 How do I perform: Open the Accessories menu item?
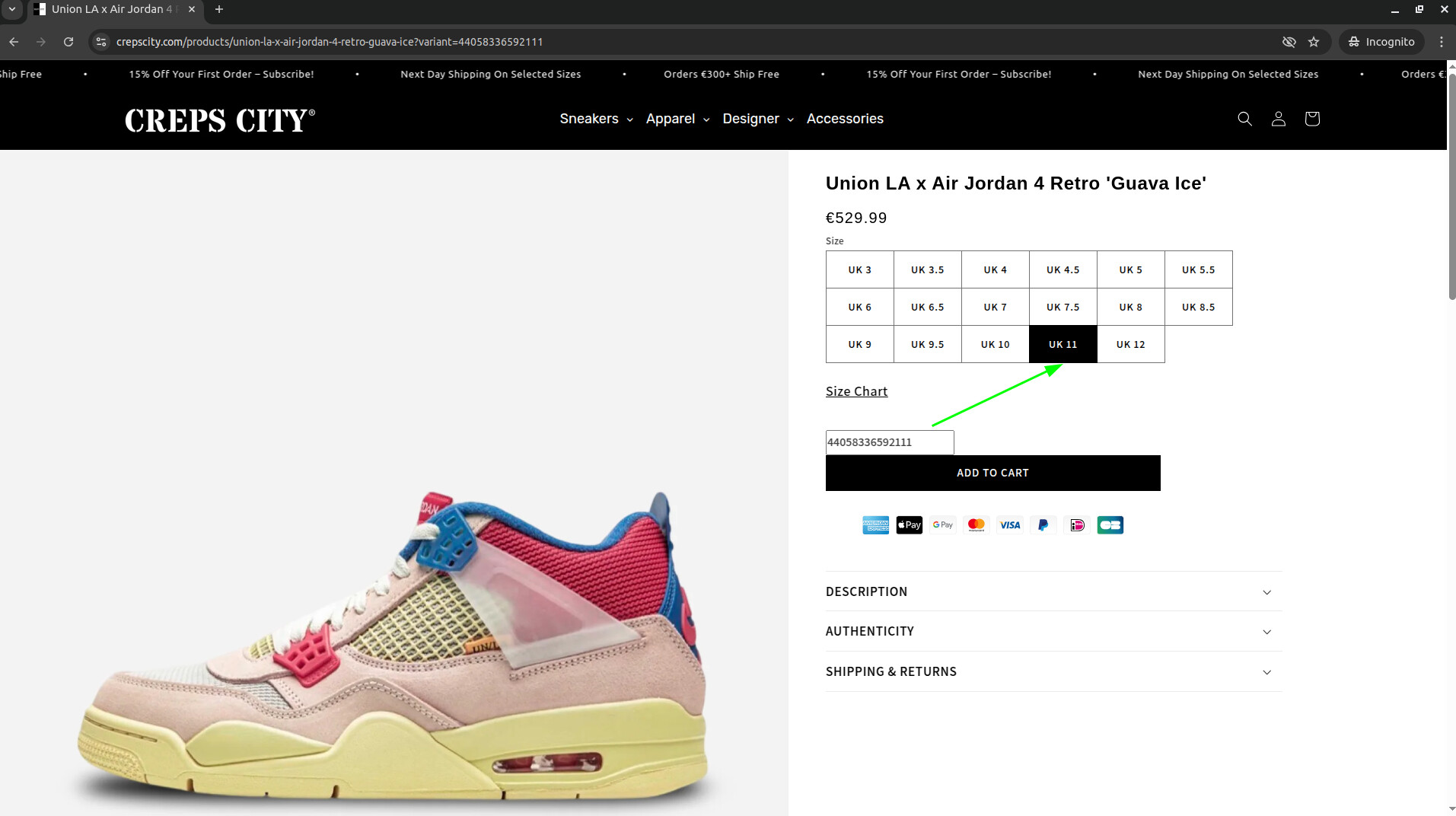(x=845, y=119)
